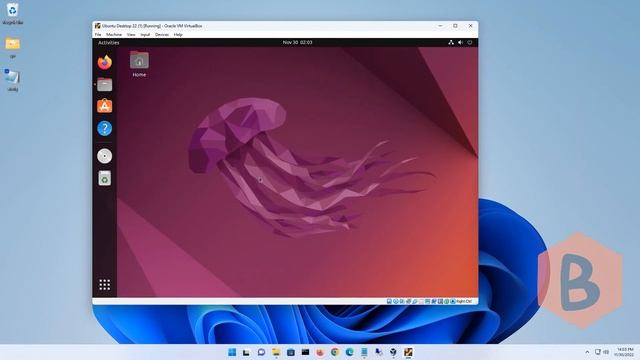Open the third shortcut on the Windows desktop
The image size is (640, 360).
[x=13, y=80]
